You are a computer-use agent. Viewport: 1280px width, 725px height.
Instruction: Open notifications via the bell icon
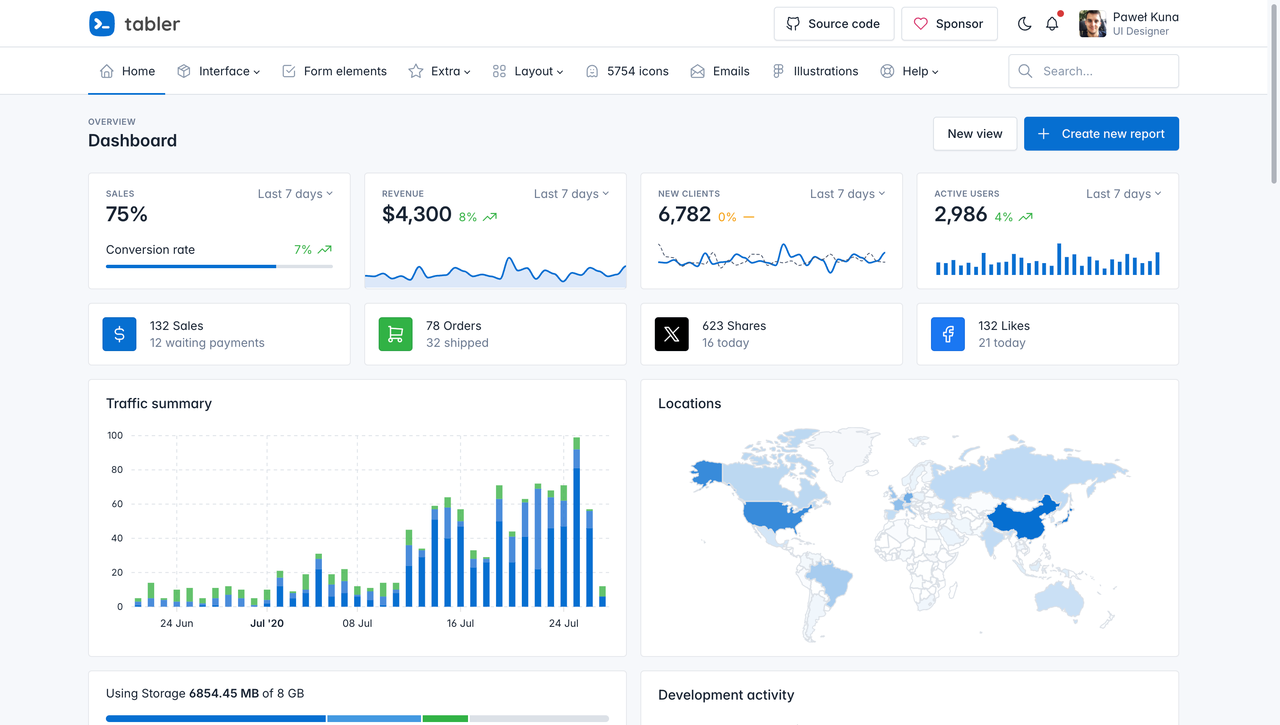click(1052, 23)
